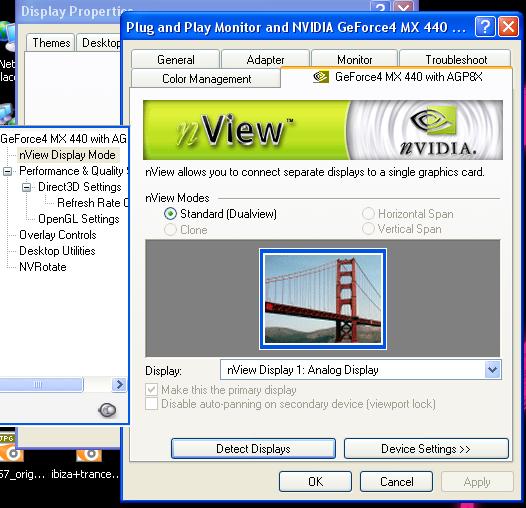The width and height of the screenshot is (526, 508).
Task: Open the ibiza+trance desktop media file icon
Action: pos(89,455)
